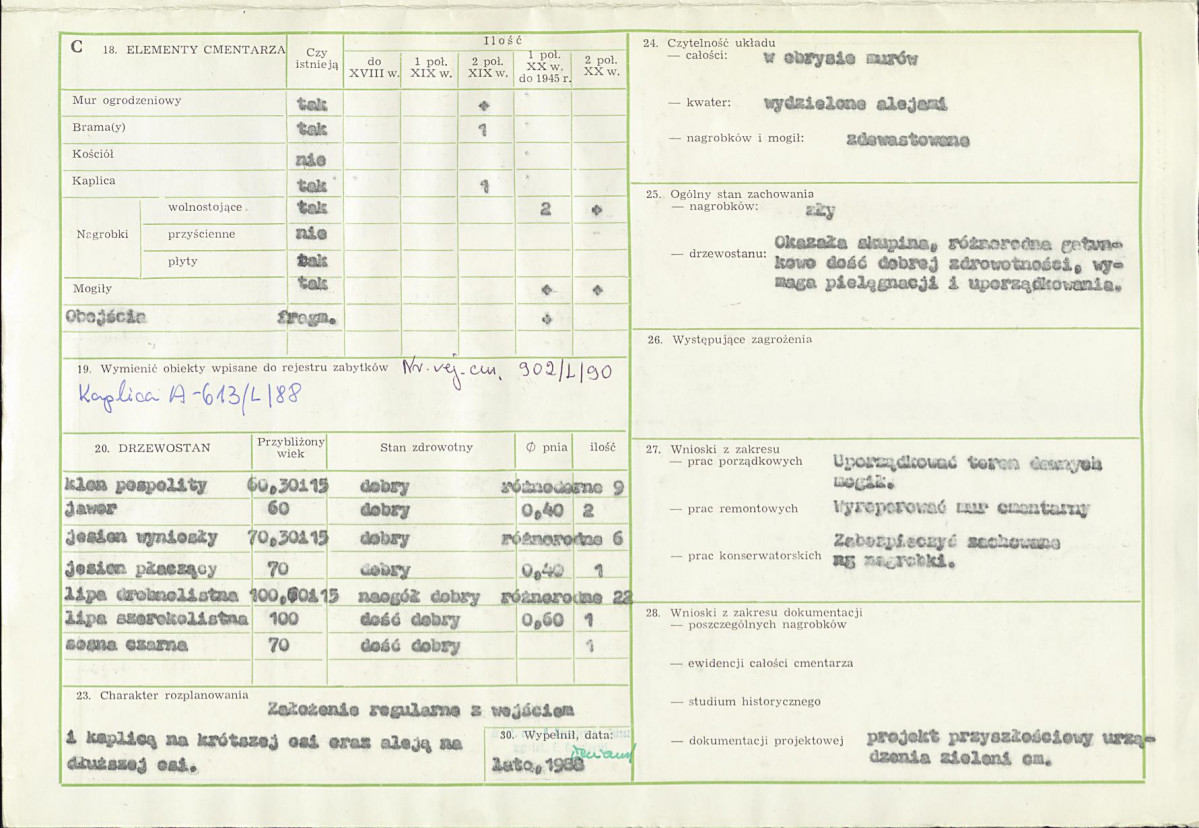This screenshot has height=828, width=1199.
Task: Select the 'zdewastowane' text under nagrobków i mogił
Action: point(908,140)
